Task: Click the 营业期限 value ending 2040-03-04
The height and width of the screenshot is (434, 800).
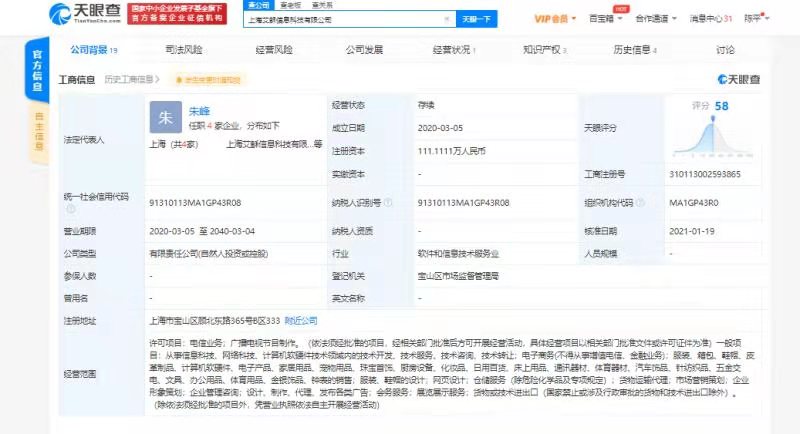Action: [x=202, y=231]
